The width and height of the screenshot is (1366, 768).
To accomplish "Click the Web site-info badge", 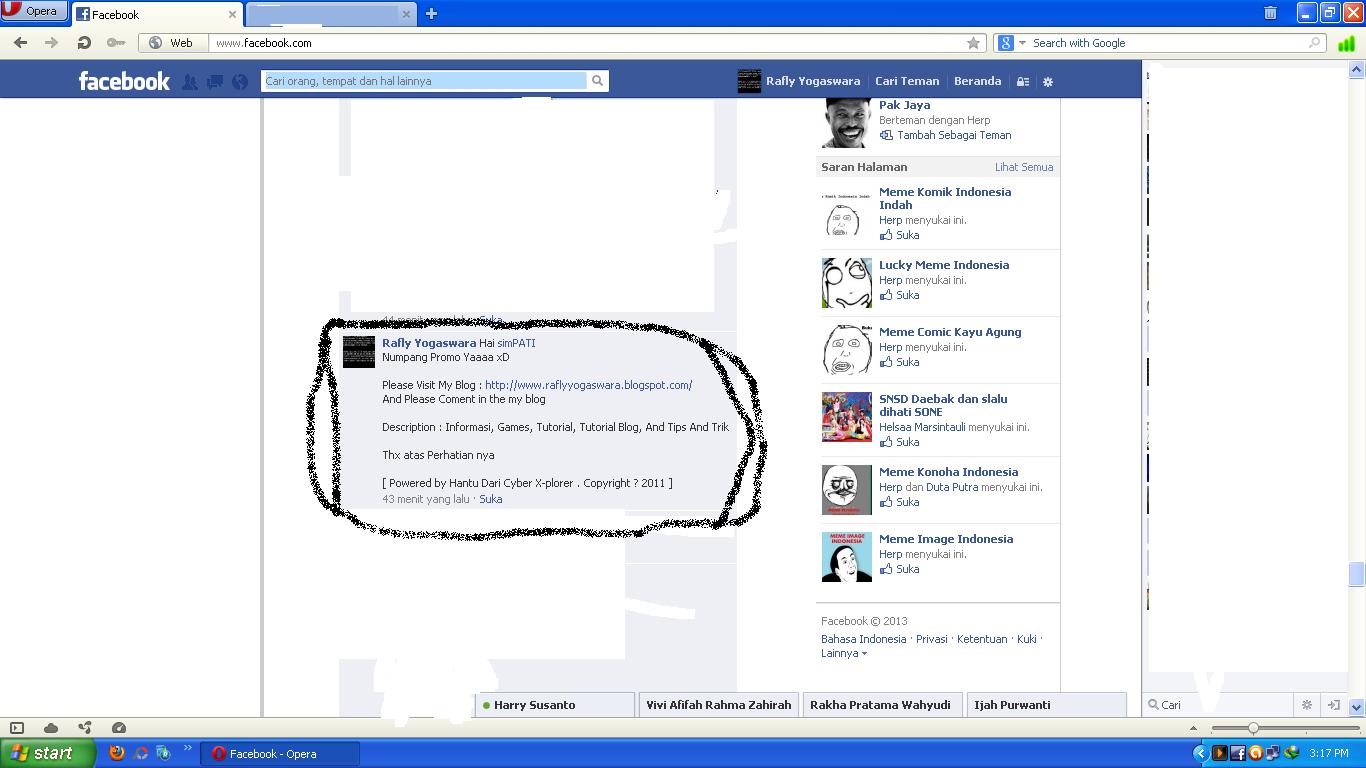I will (x=171, y=43).
